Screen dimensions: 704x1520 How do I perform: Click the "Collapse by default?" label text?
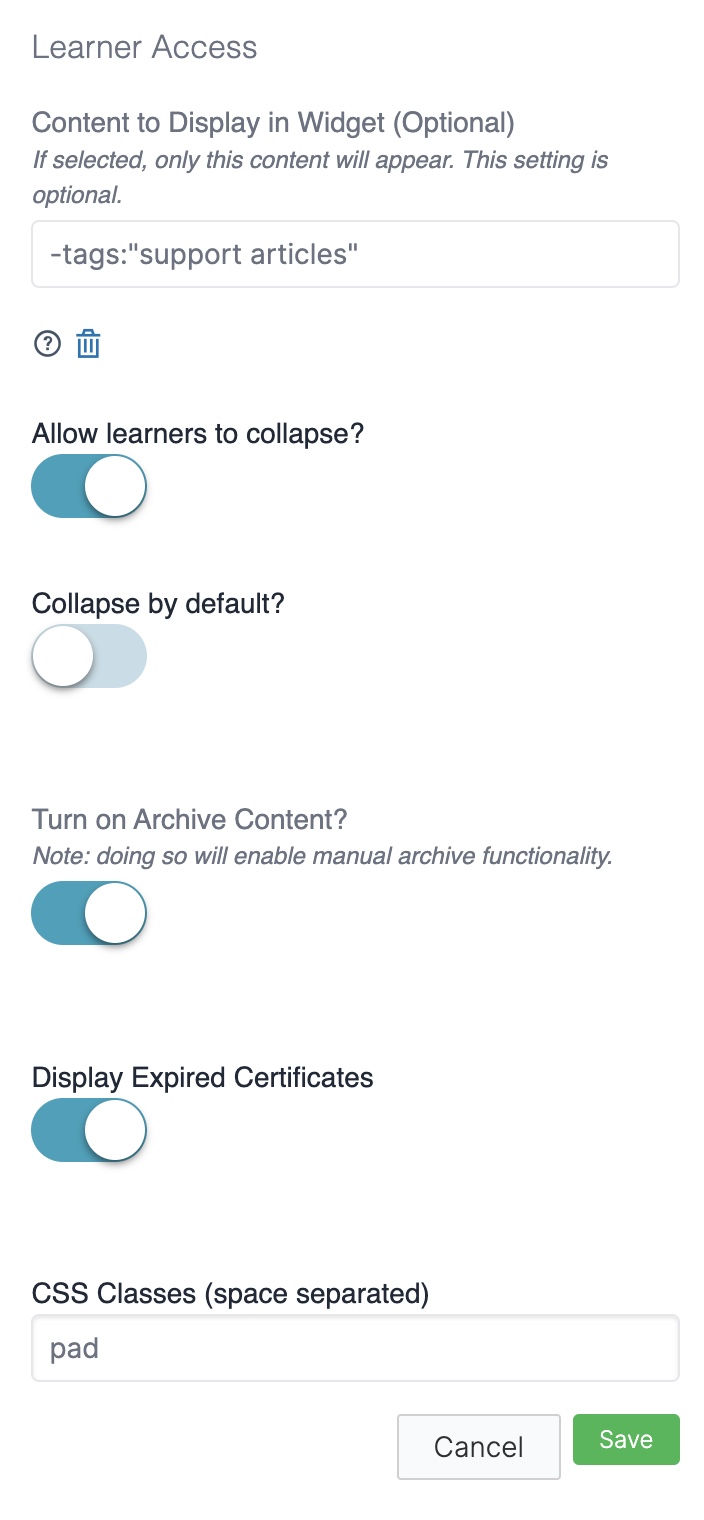click(x=159, y=604)
